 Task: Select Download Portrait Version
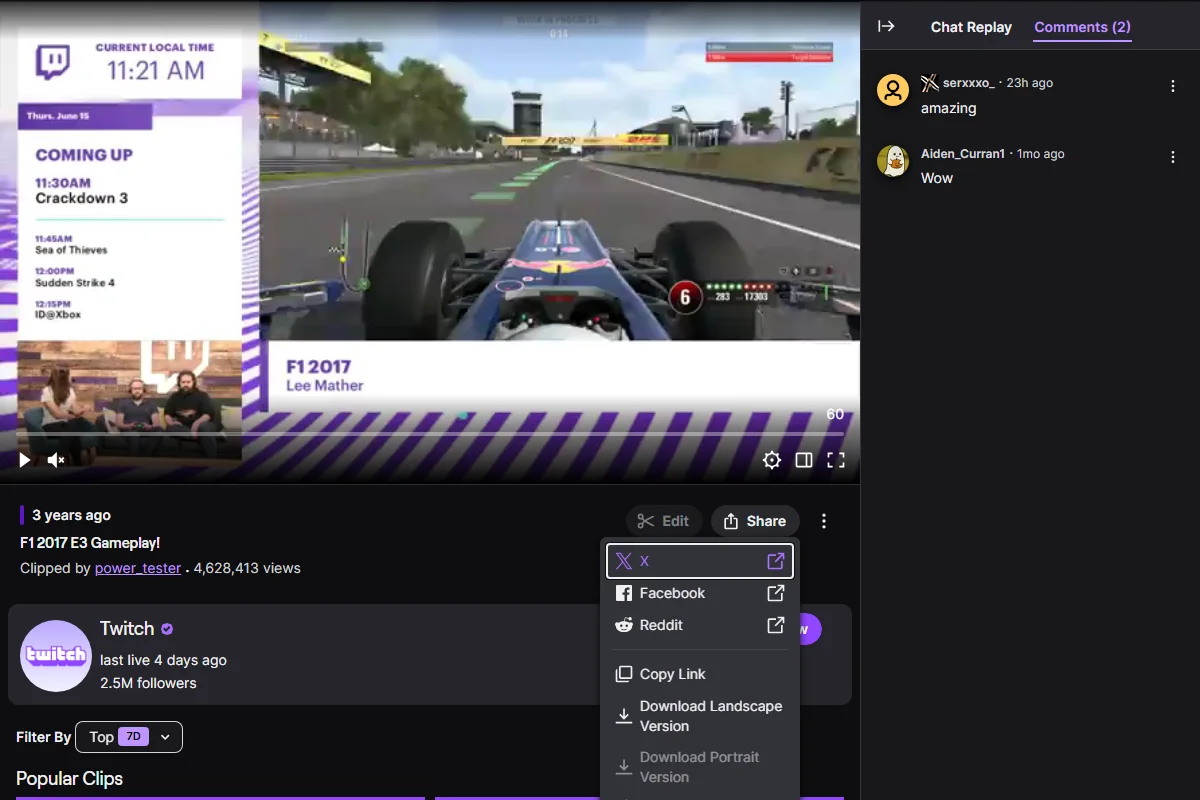pyautogui.click(x=700, y=767)
